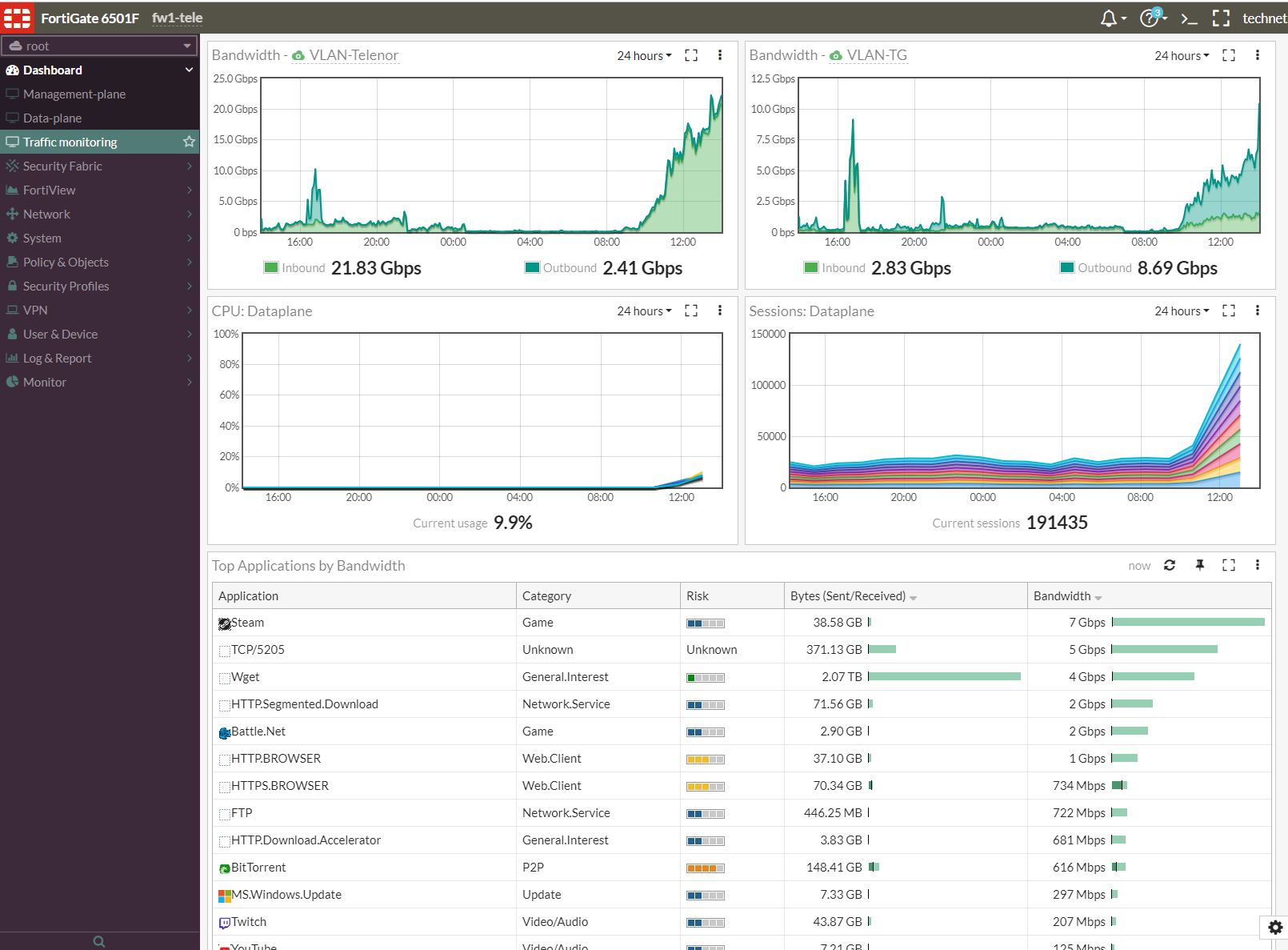Toggle Outbound legend on VLAN-TG chart

click(x=1095, y=268)
